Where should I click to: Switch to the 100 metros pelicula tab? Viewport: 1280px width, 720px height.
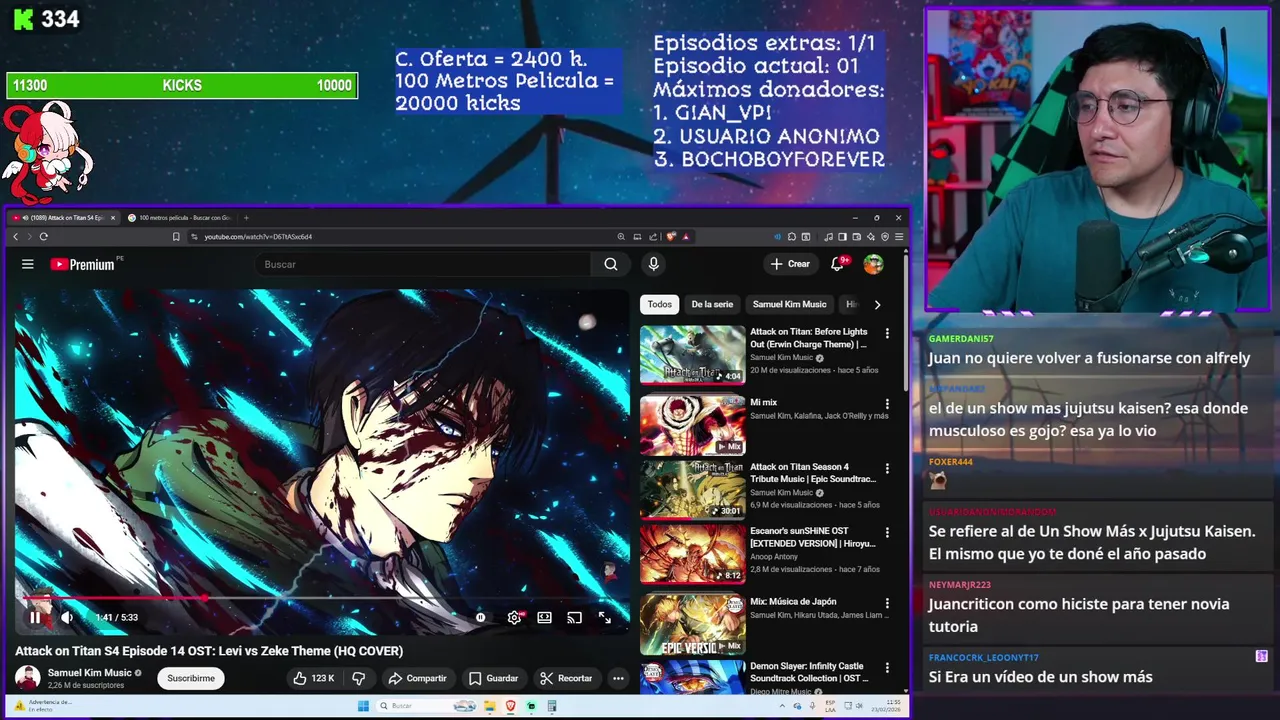[x=180, y=217]
